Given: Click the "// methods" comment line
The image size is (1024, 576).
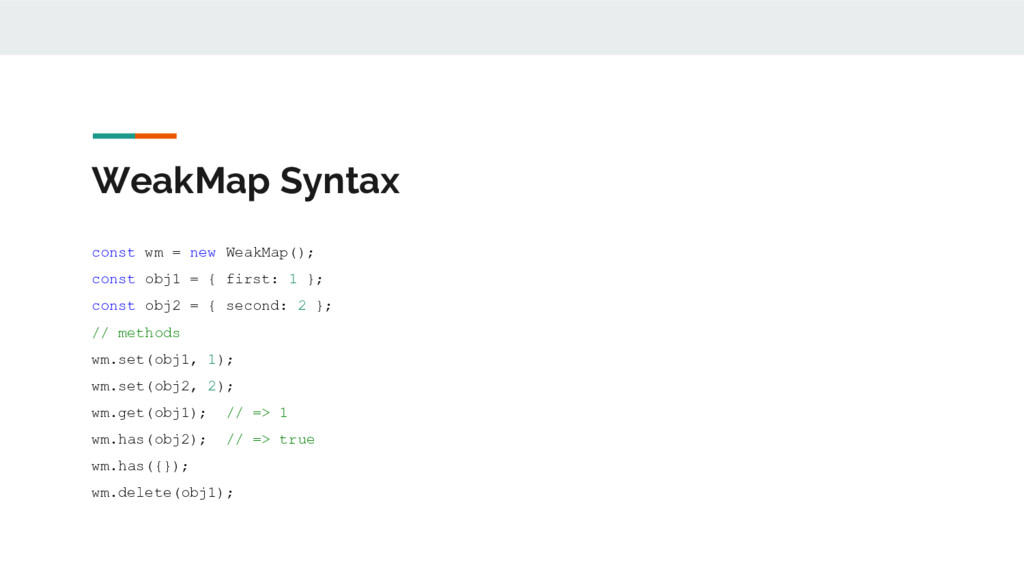Looking at the screenshot, I should coord(136,333).
